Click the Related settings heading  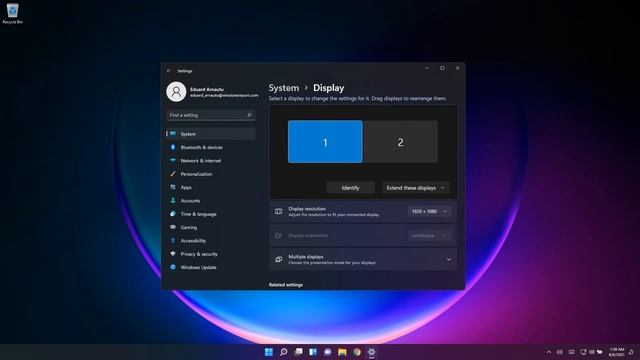point(286,285)
